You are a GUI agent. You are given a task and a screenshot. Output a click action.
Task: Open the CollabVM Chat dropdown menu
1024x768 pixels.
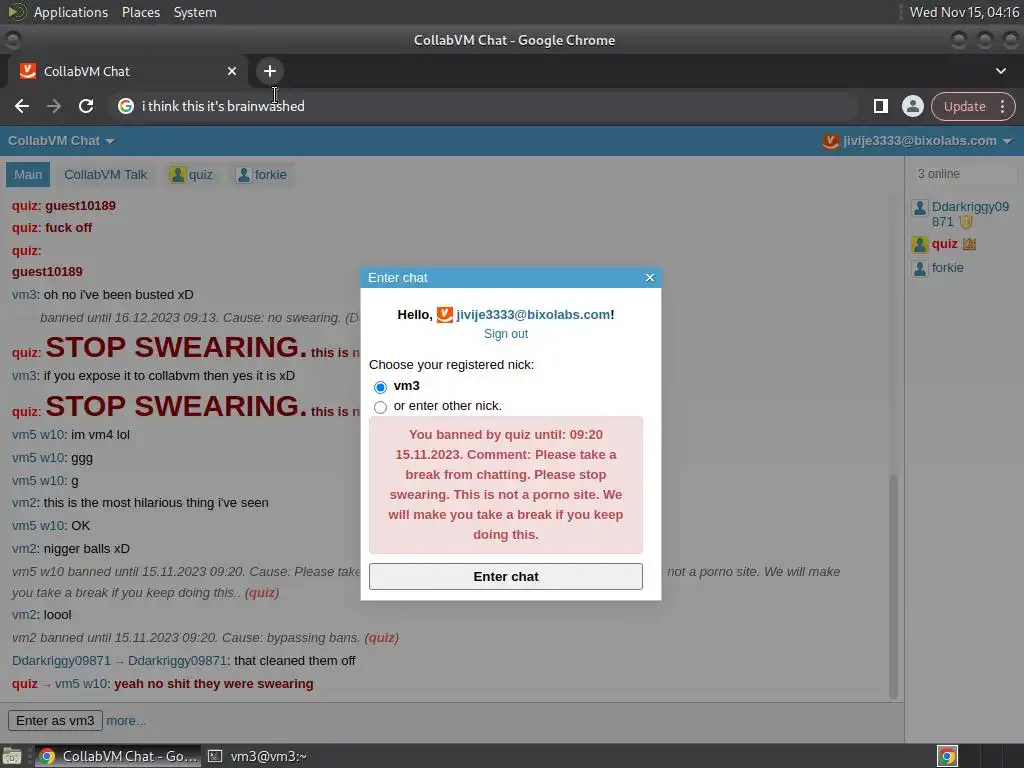(61, 141)
